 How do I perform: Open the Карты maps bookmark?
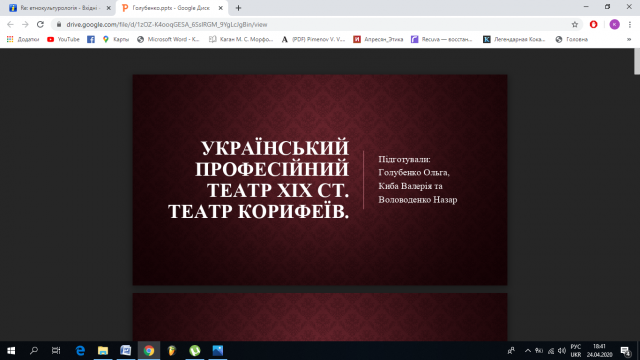(116, 39)
